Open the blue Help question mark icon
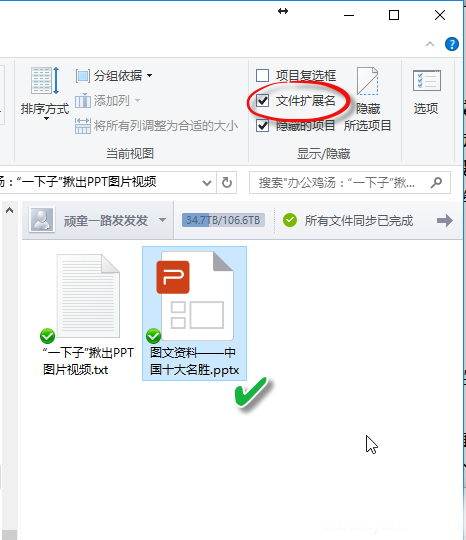Screen dimensions: 466x540 [x=452, y=44]
